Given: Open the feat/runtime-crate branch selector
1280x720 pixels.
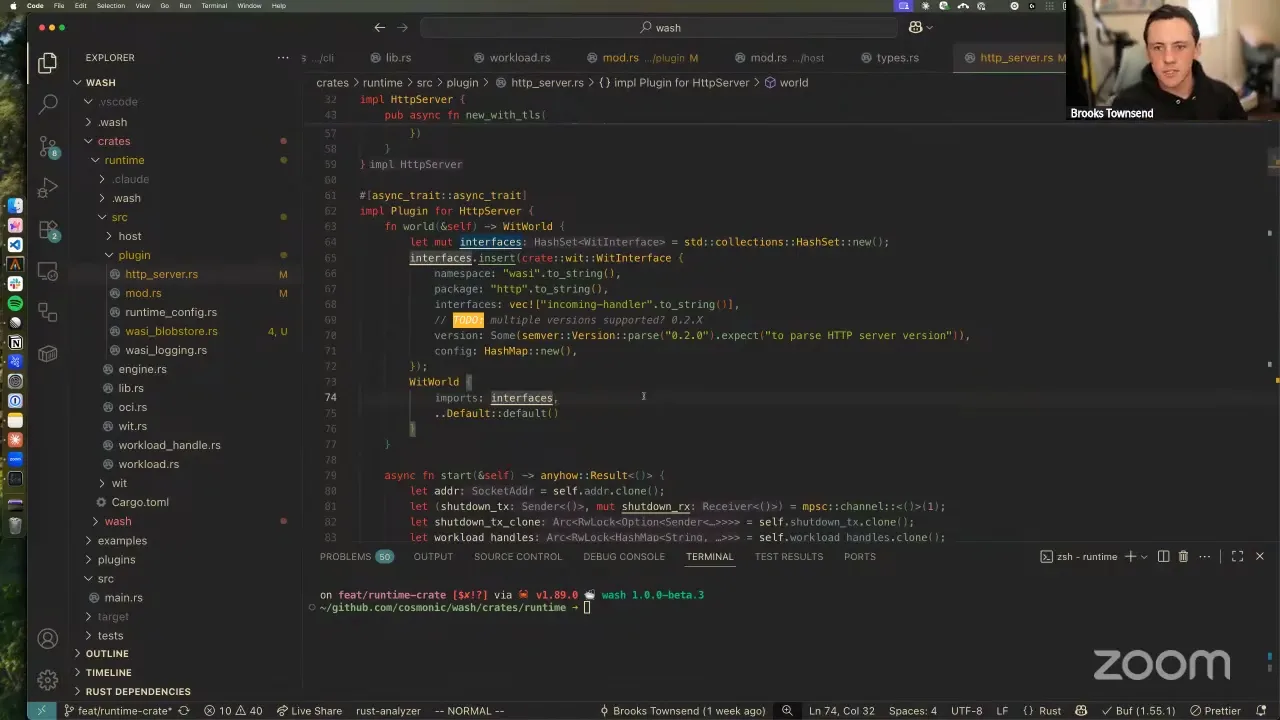Looking at the screenshot, I should [118, 711].
